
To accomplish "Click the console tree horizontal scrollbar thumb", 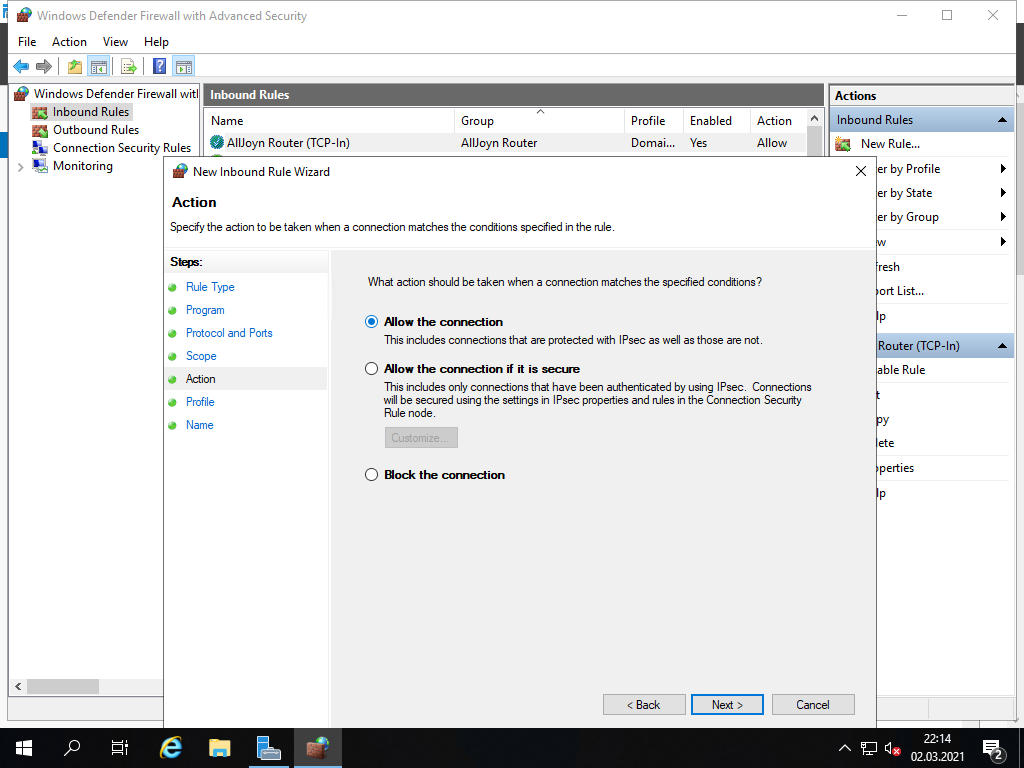I will click(63, 687).
